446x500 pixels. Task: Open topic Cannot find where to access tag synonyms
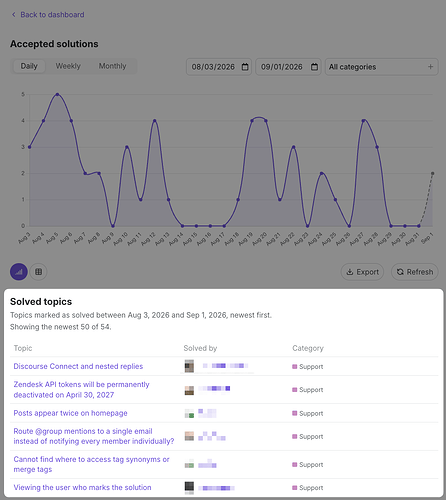91,464
